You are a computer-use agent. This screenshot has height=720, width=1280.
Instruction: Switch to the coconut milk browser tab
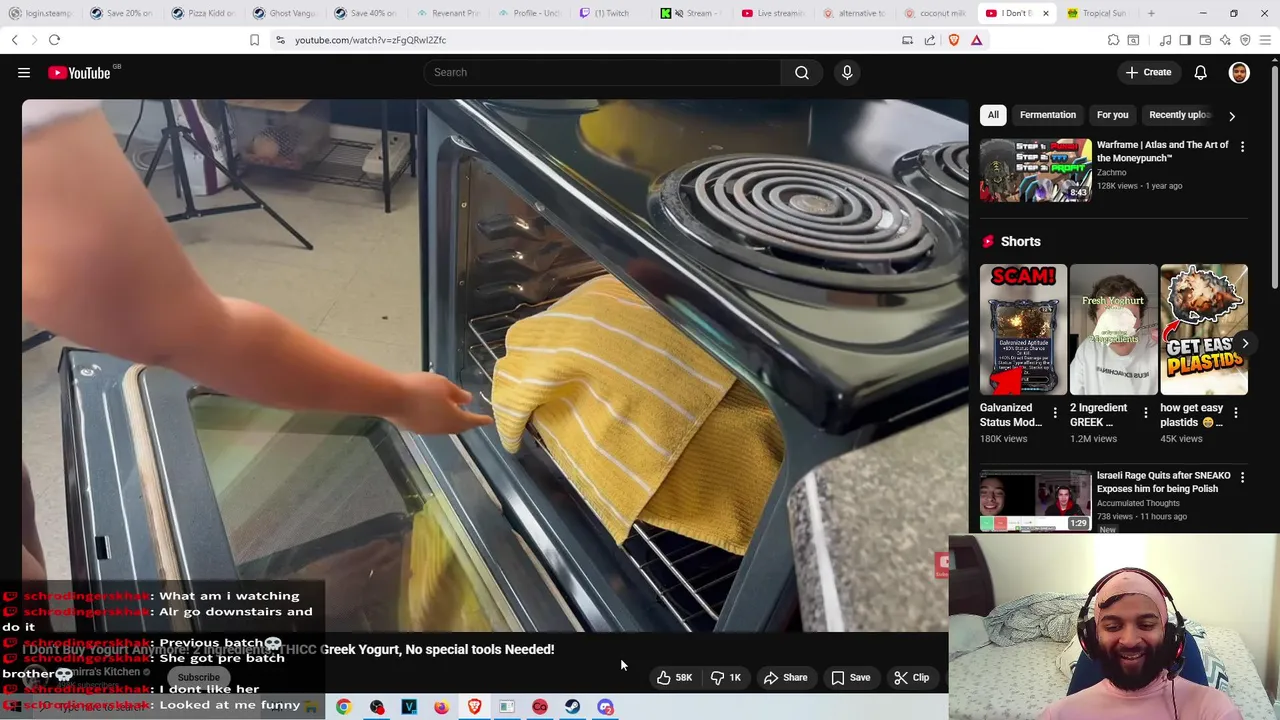[934, 13]
